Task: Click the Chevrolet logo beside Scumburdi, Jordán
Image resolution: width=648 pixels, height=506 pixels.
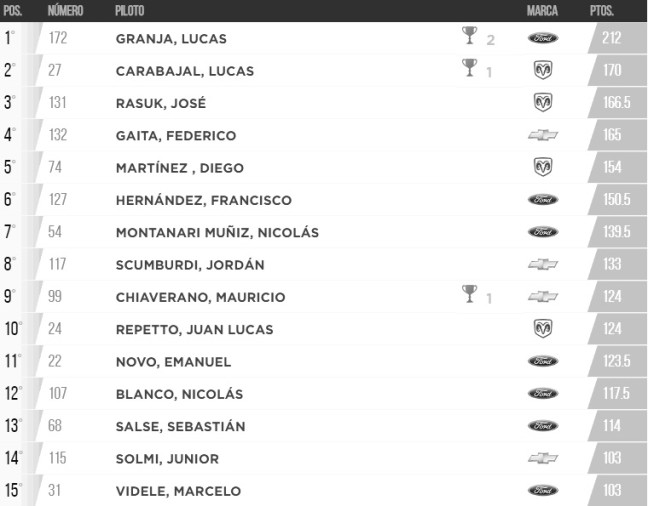Action: pyautogui.click(x=542, y=264)
